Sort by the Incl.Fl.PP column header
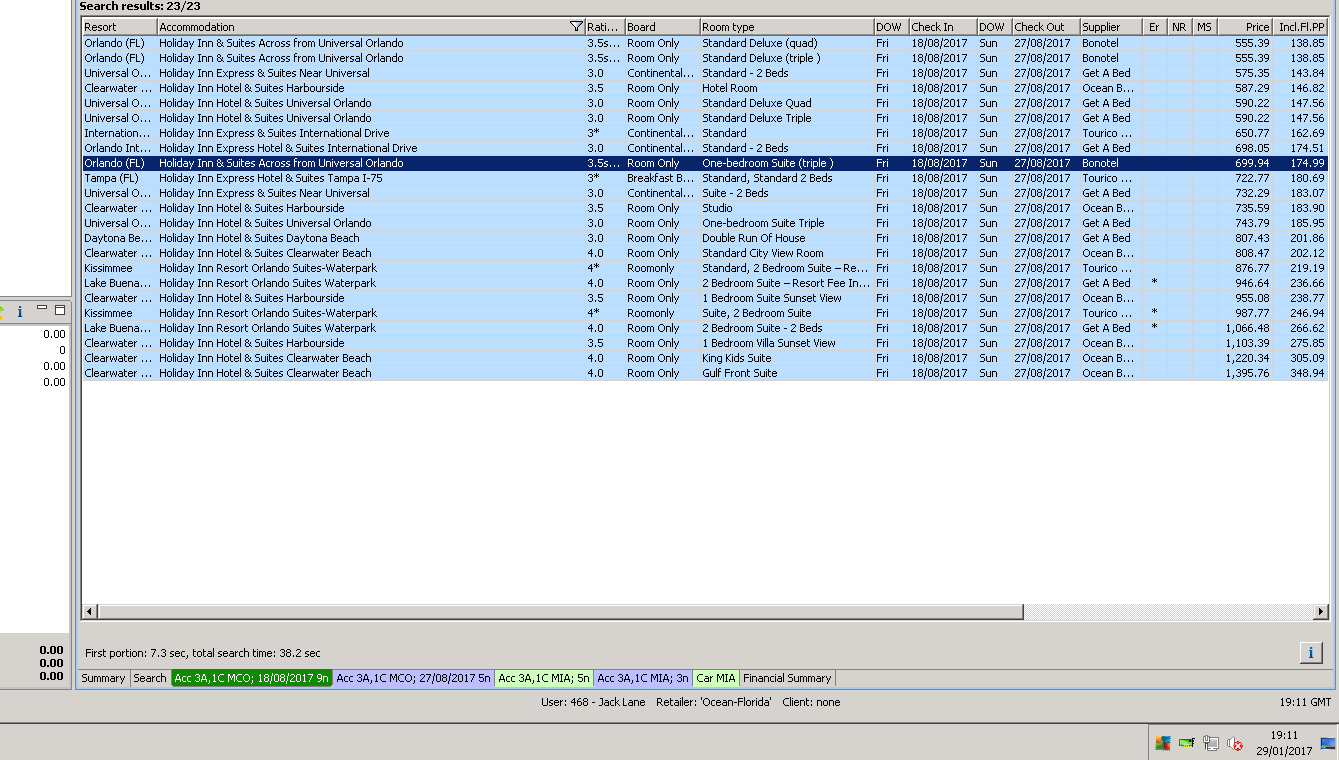1339x760 pixels. (x=1301, y=27)
